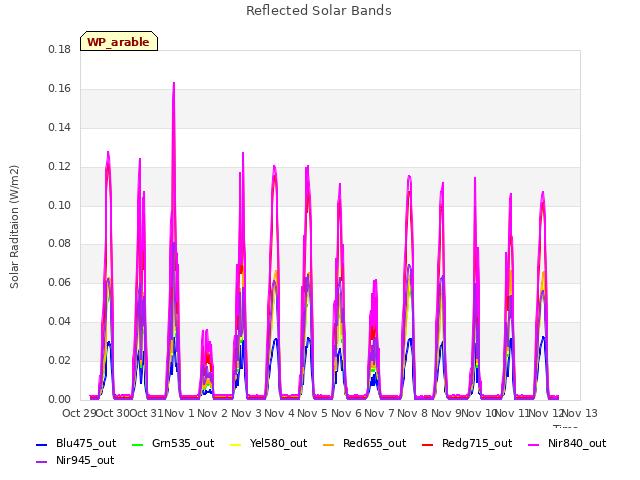Click the 0.06 y-axis tick label

[60, 282]
